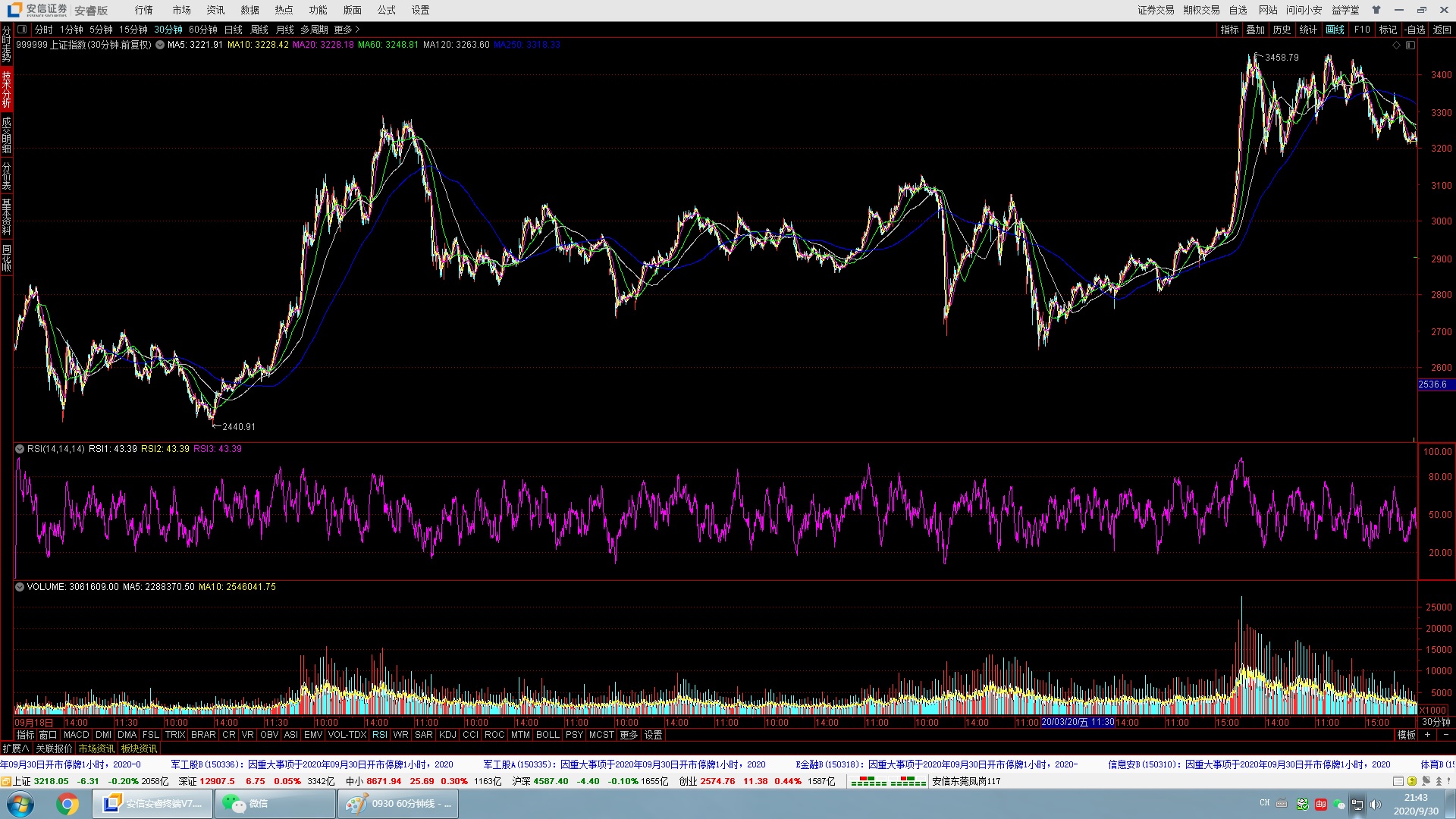Open the 公式 menu
The height and width of the screenshot is (819, 1456).
click(386, 10)
